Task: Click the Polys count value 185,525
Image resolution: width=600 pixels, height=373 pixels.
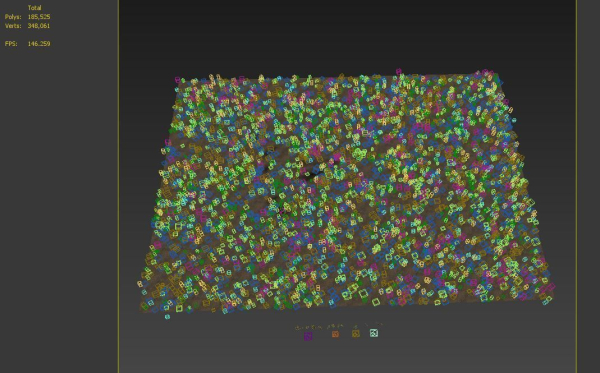Action: (39, 17)
